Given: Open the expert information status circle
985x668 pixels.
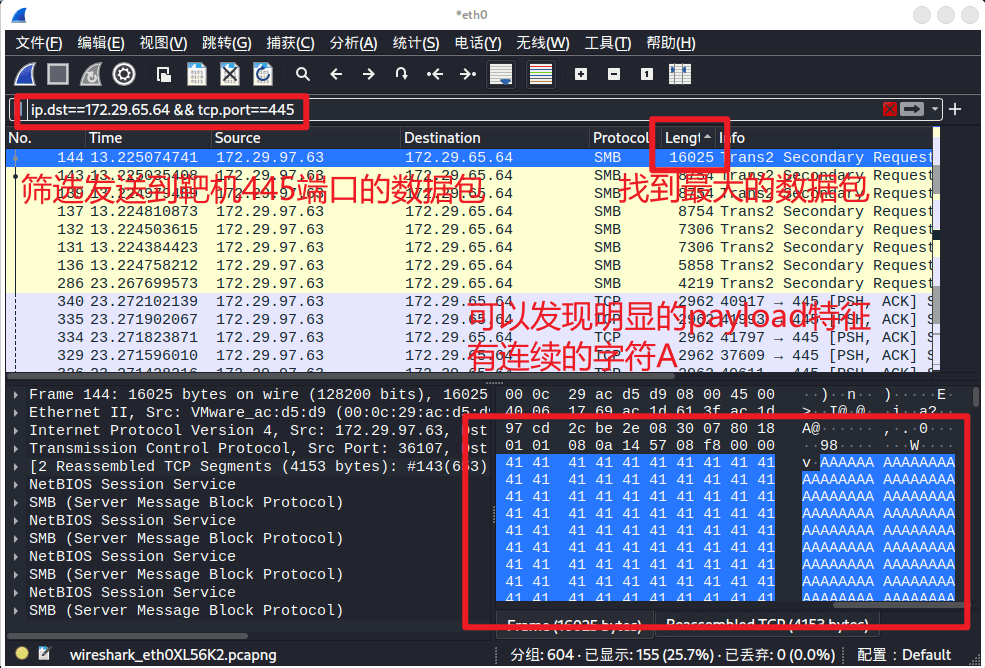Looking at the screenshot, I should [x=22, y=654].
